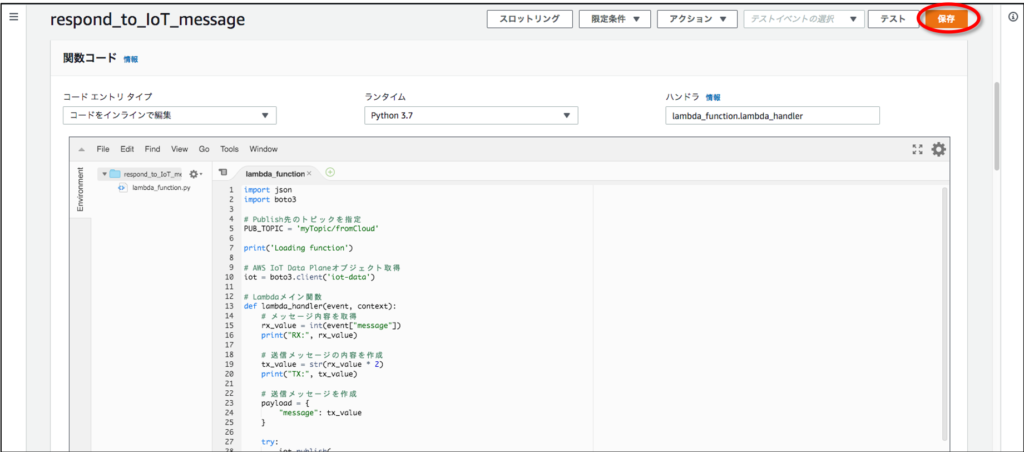The width and height of the screenshot is (1024, 452).
Task: Click the ハンドラ text input field
Action: point(772,116)
